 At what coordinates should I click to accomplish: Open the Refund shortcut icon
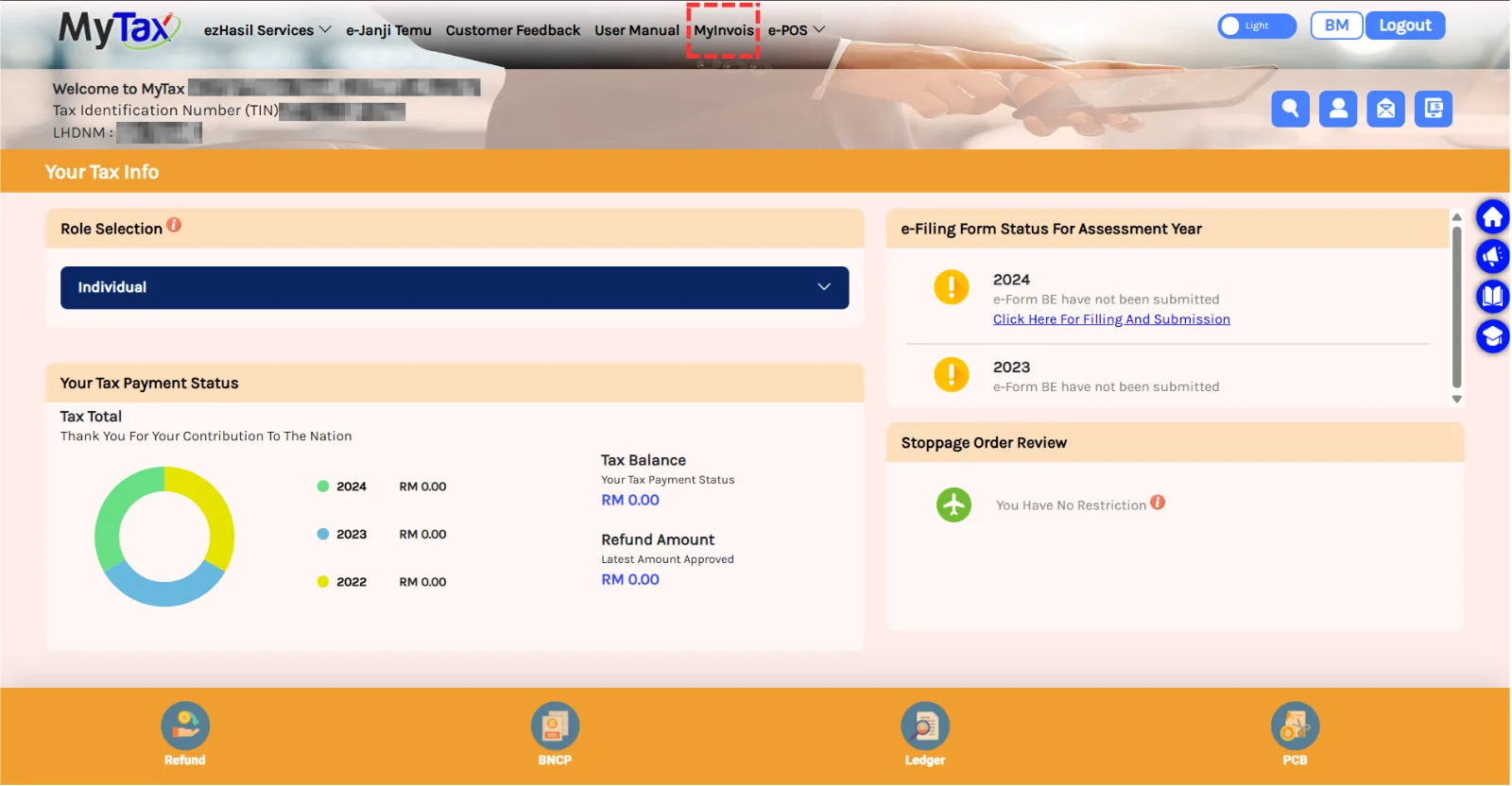185,726
